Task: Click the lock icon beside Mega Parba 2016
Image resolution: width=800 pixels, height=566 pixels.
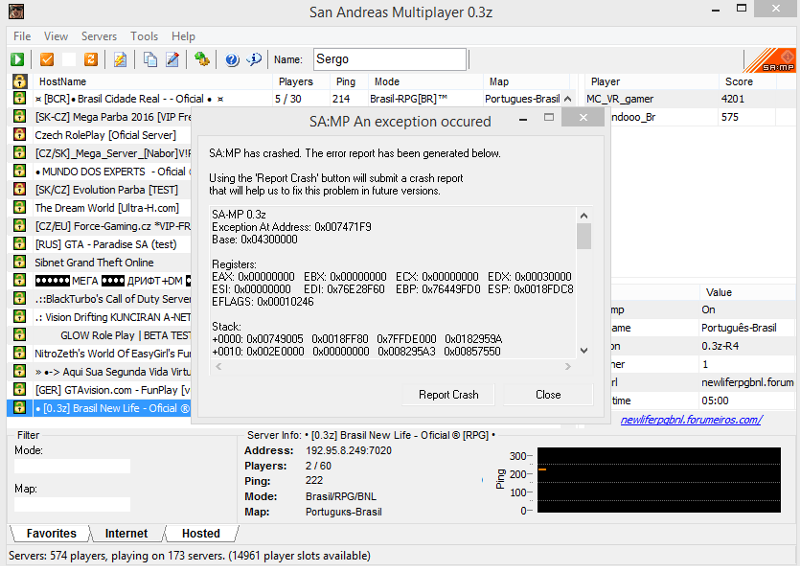Action: (x=19, y=116)
